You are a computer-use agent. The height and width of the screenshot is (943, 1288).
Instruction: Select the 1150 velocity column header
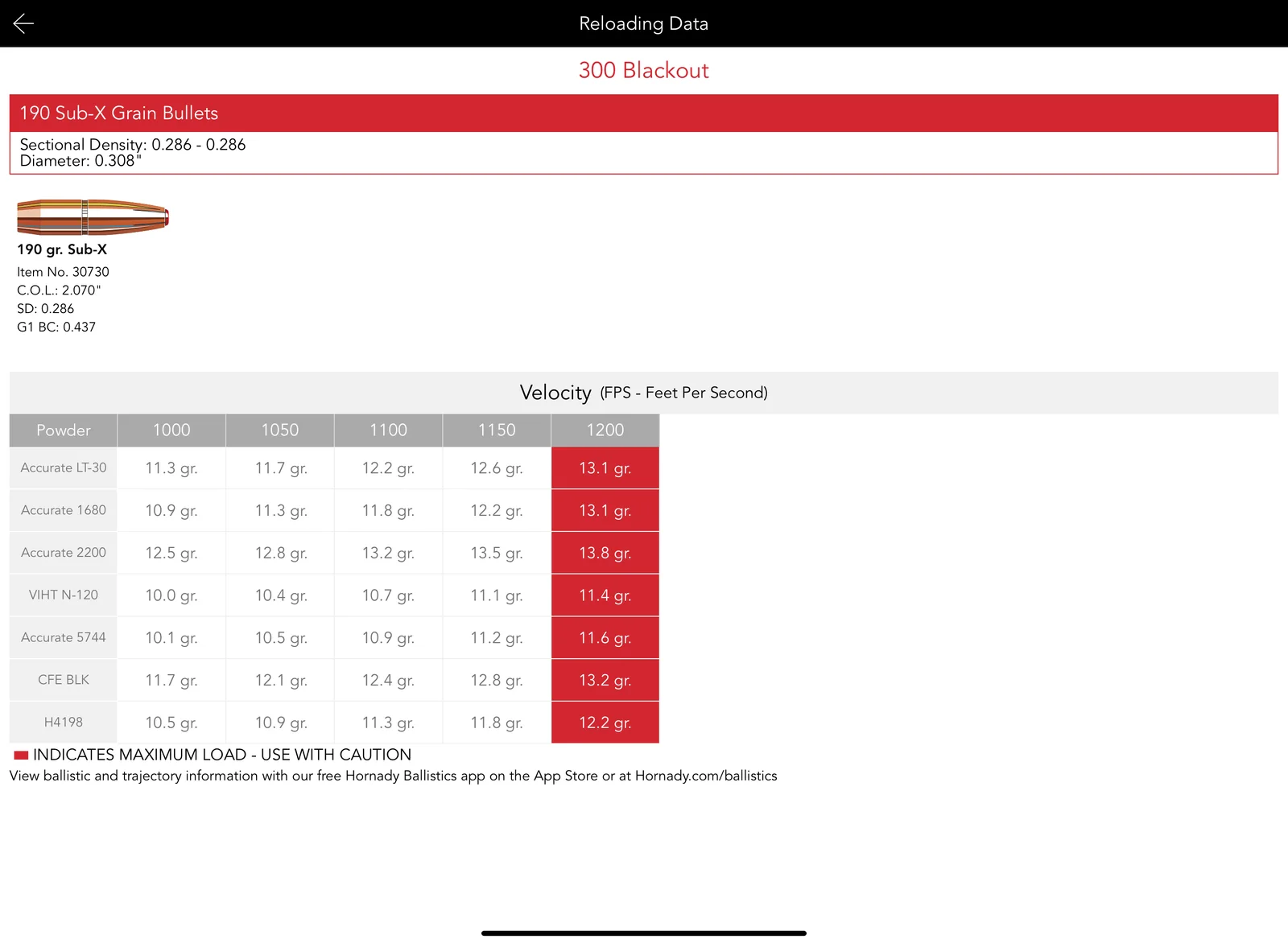(497, 430)
